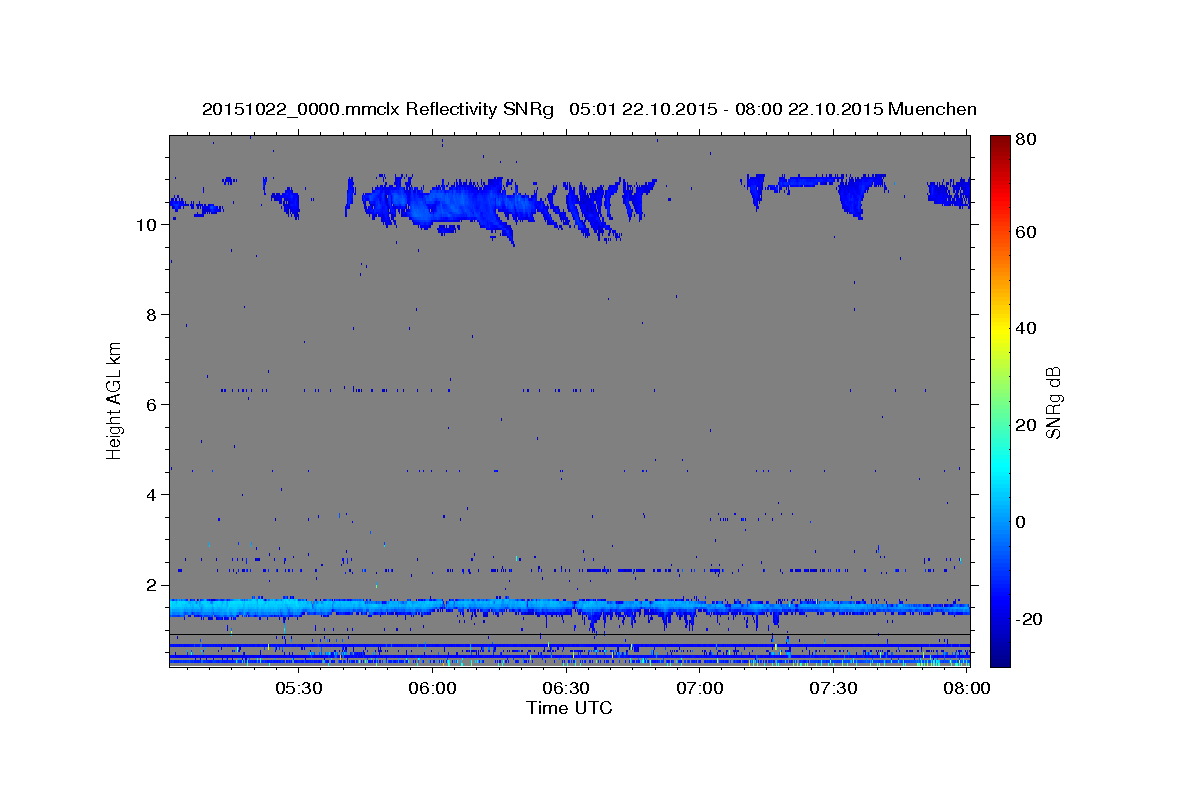
Task: Click the dark red top of the colorbar
Action: coord(1000,143)
